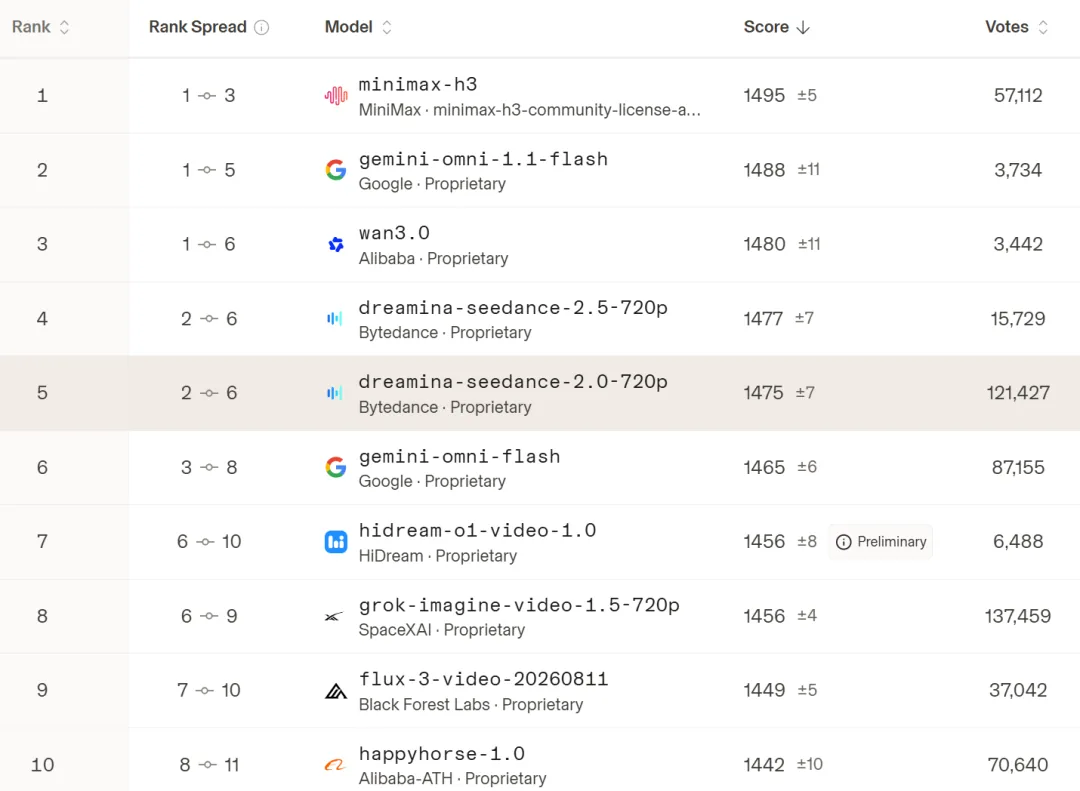Open the happyhorse-1.0 model entry

point(442,754)
